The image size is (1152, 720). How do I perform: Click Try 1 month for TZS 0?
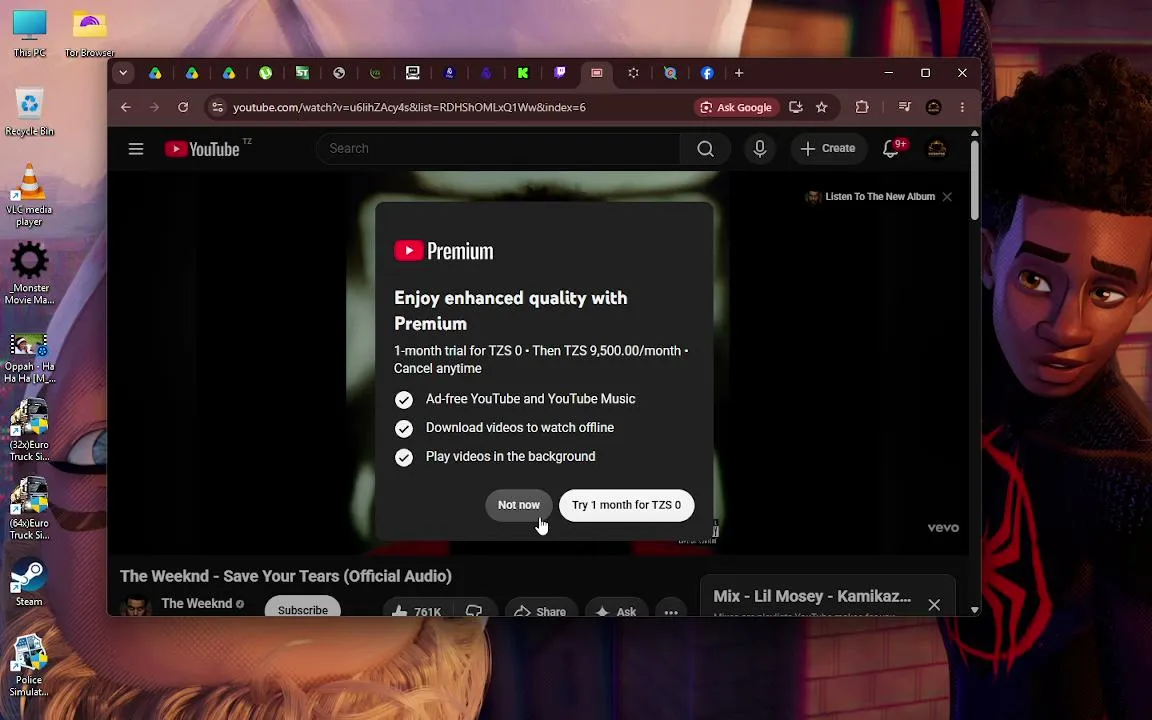(x=627, y=505)
